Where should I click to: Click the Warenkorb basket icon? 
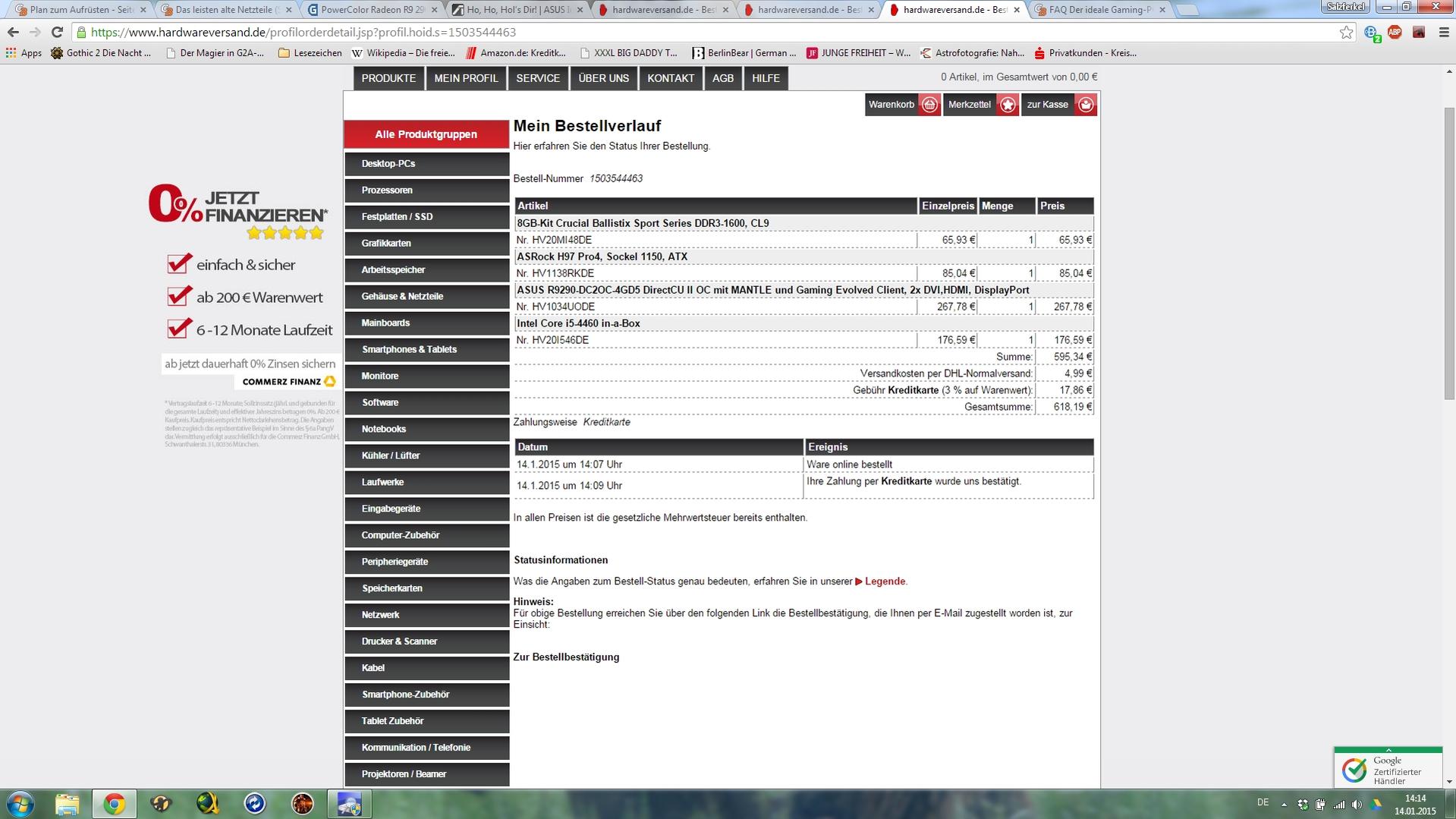click(929, 105)
